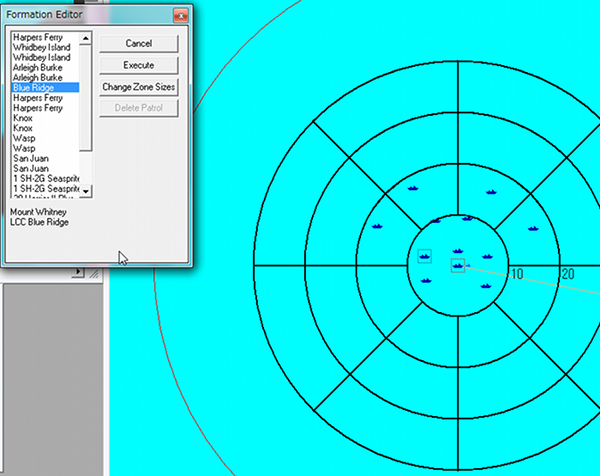The image size is (600, 476).
Task: Click the resize grip beside the scroll arrow
Action: coord(94,273)
